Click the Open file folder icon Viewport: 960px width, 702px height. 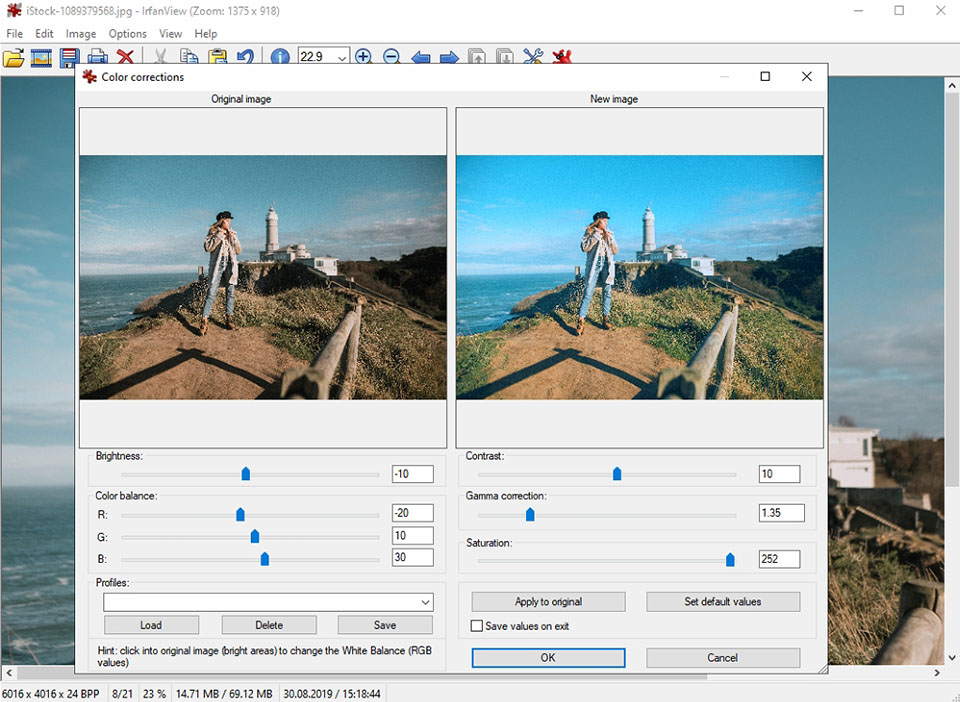(x=13, y=58)
